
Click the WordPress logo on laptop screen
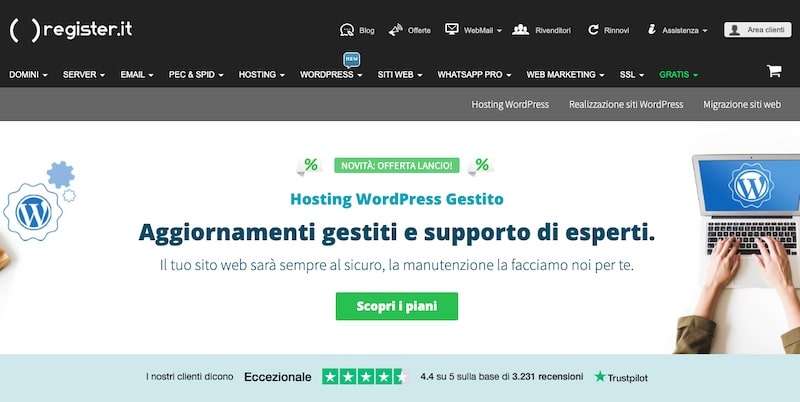point(751,185)
